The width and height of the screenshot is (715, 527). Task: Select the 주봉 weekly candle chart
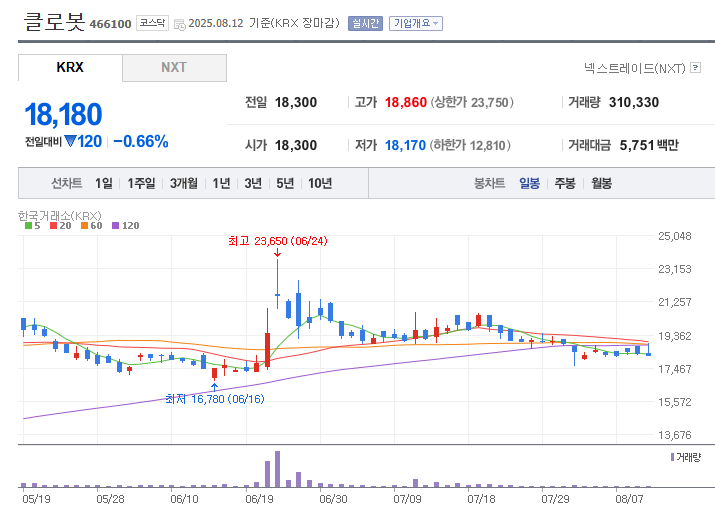(x=565, y=183)
